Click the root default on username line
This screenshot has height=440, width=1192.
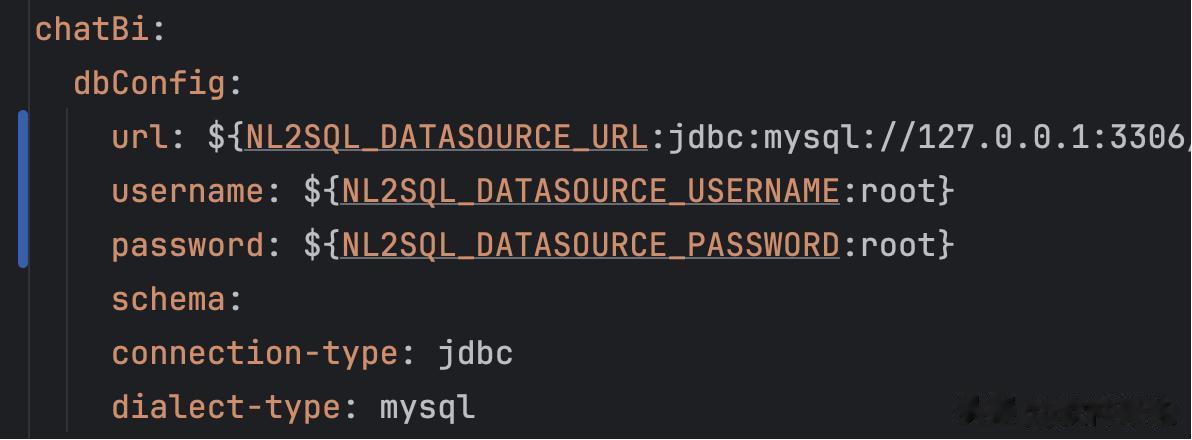click(897, 191)
